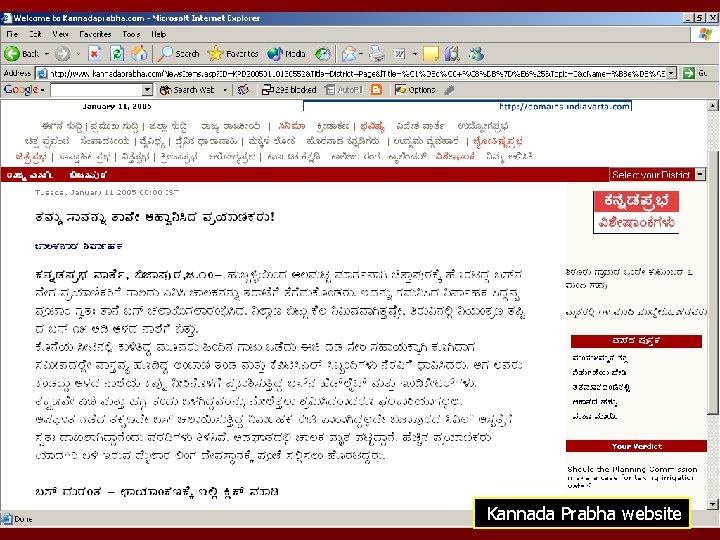Open the Favorites menu
The image size is (720, 540).
click(x=95, y=34)
